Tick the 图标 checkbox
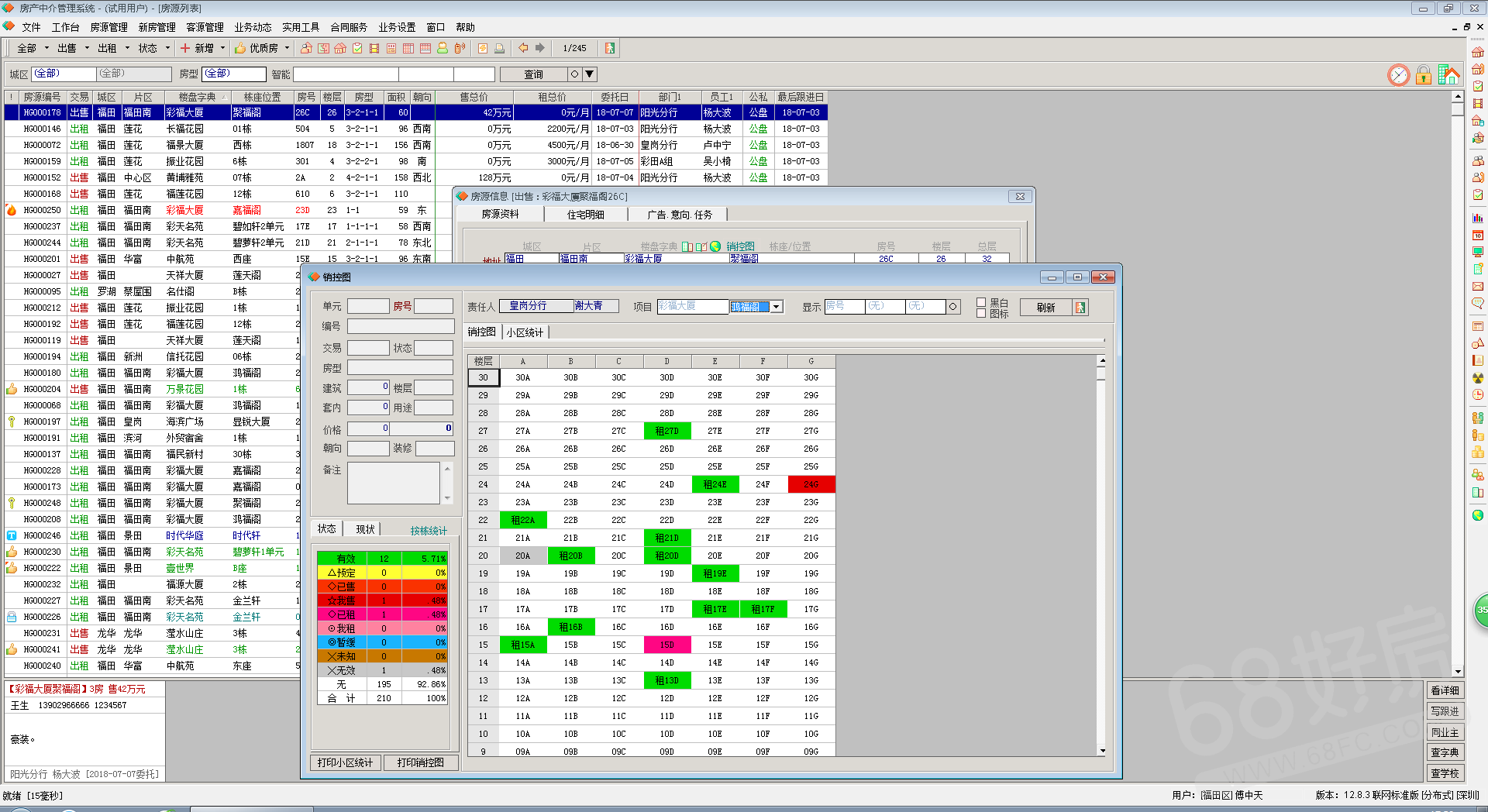This screenshot has width=1488, height=812. click(x=981, y=313)
